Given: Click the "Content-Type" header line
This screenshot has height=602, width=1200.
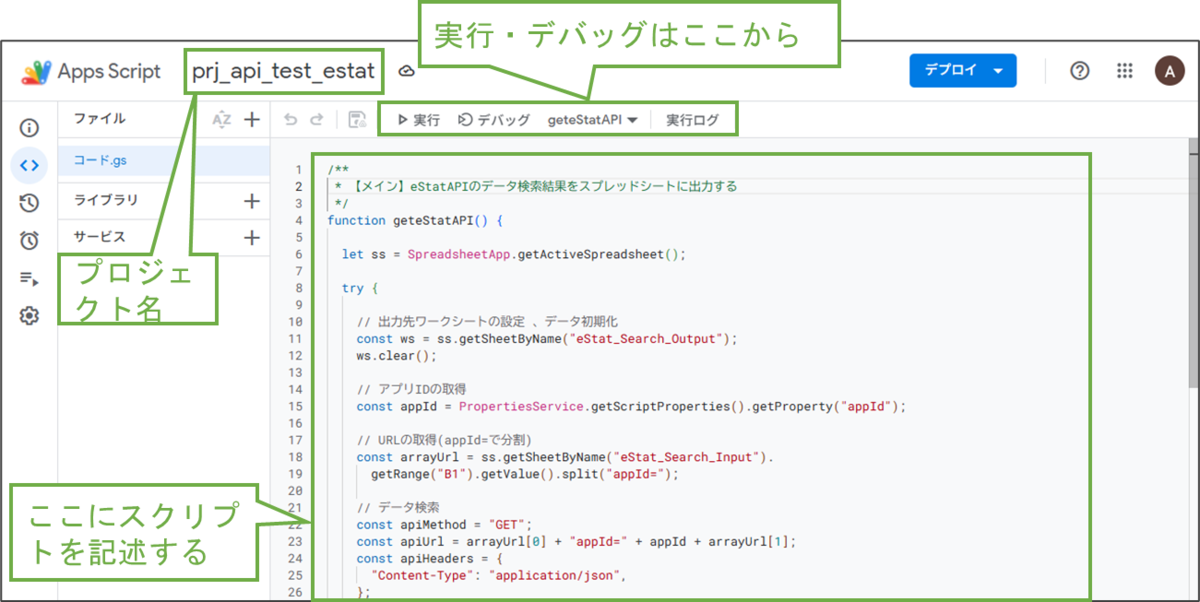Looking at the screenshot, I should [x=498, y=575].
